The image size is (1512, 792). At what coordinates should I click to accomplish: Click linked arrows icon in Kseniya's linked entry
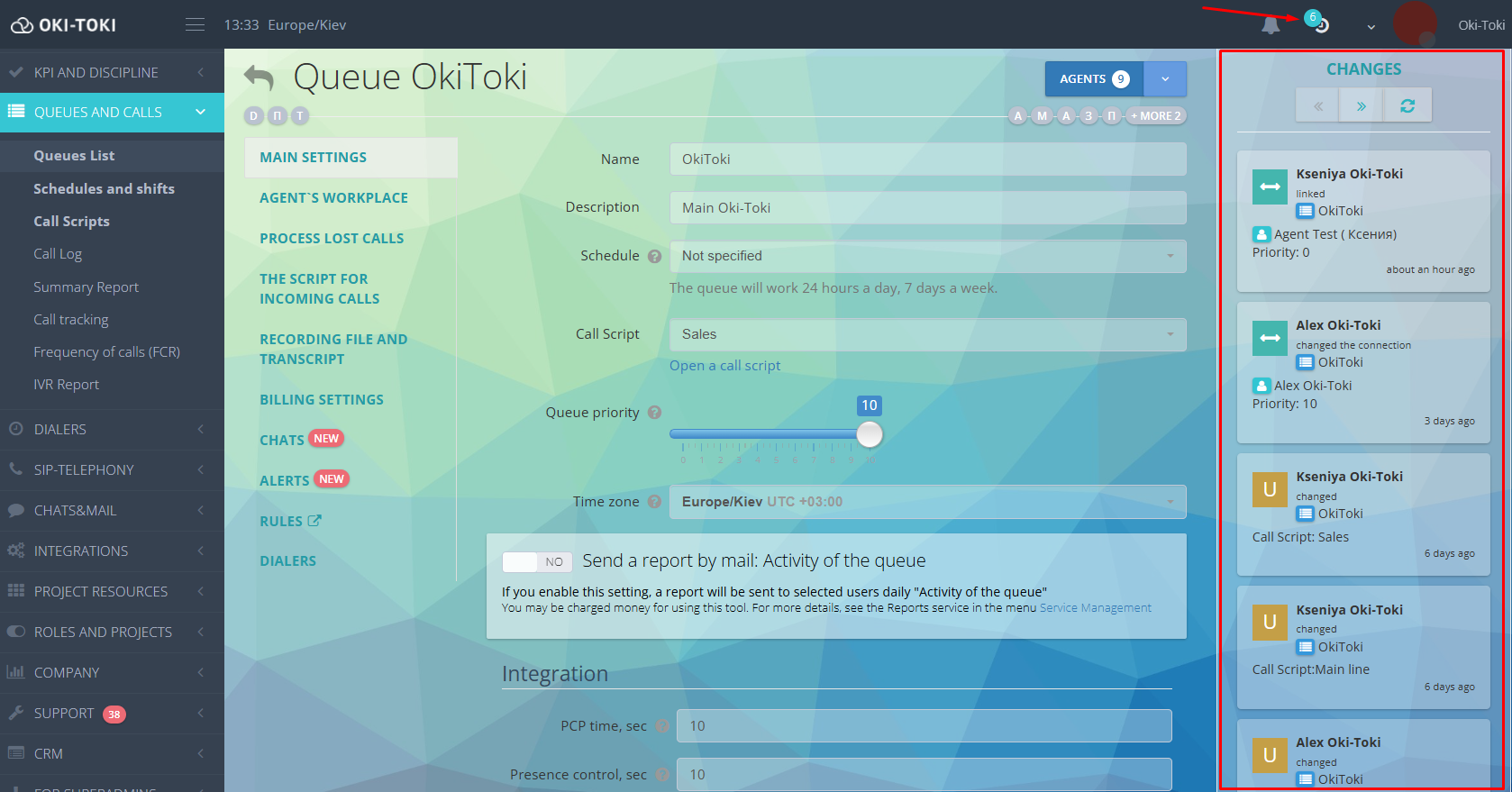tap(1270, 187)
